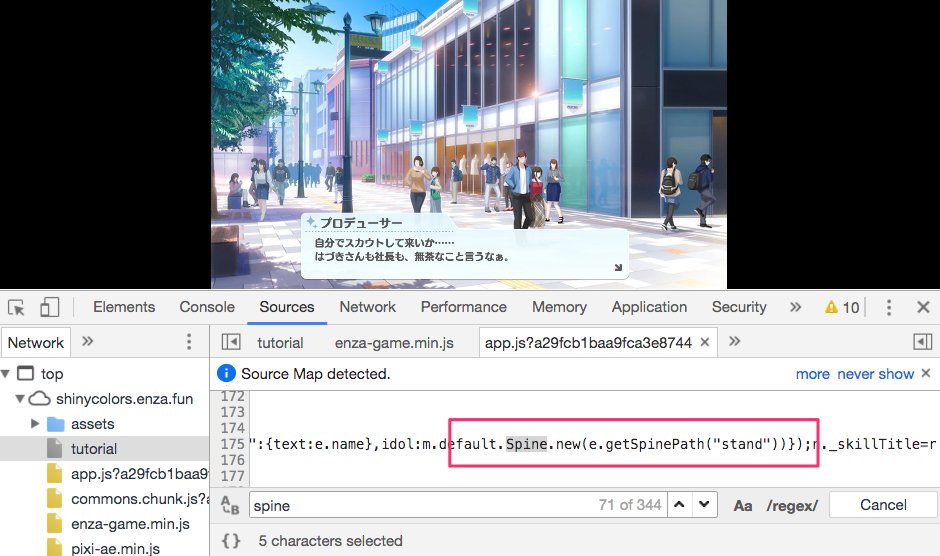Toggle the /regex/ search option
Image resolution: width=940 pixels, height=556 pixels.
[x=792, y=506]
